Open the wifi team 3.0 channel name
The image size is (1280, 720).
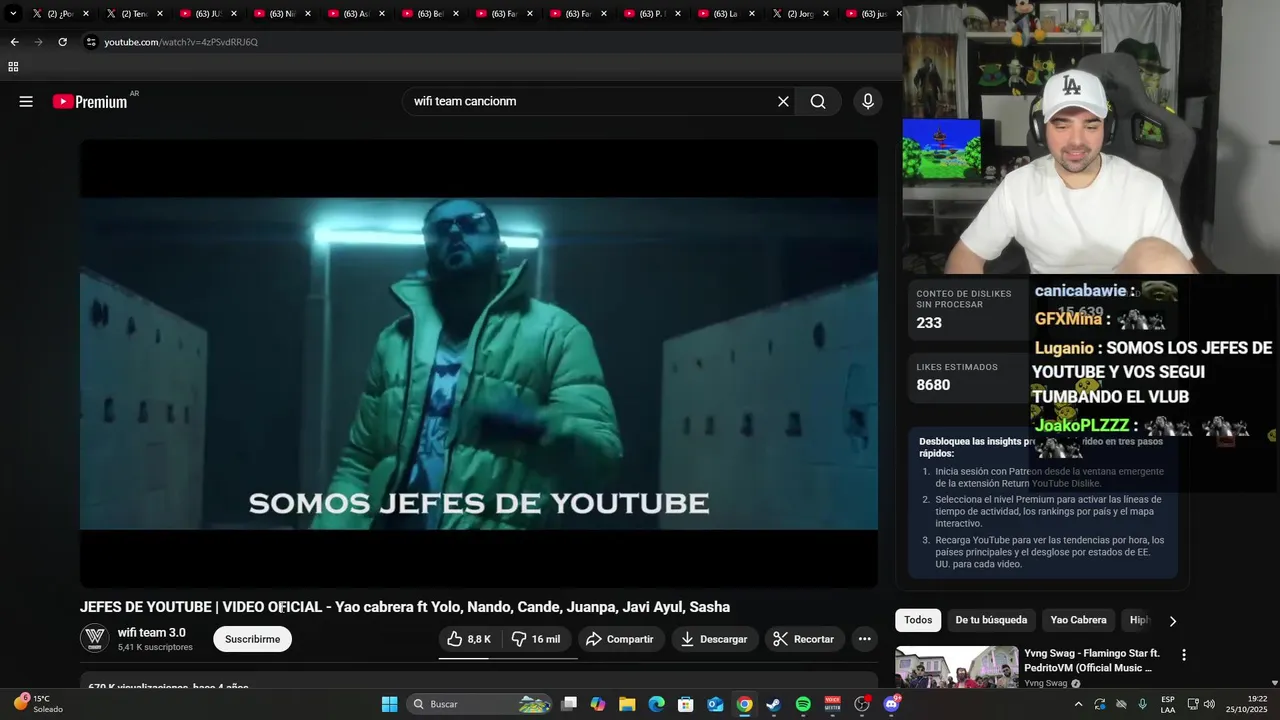pos(152,633)
